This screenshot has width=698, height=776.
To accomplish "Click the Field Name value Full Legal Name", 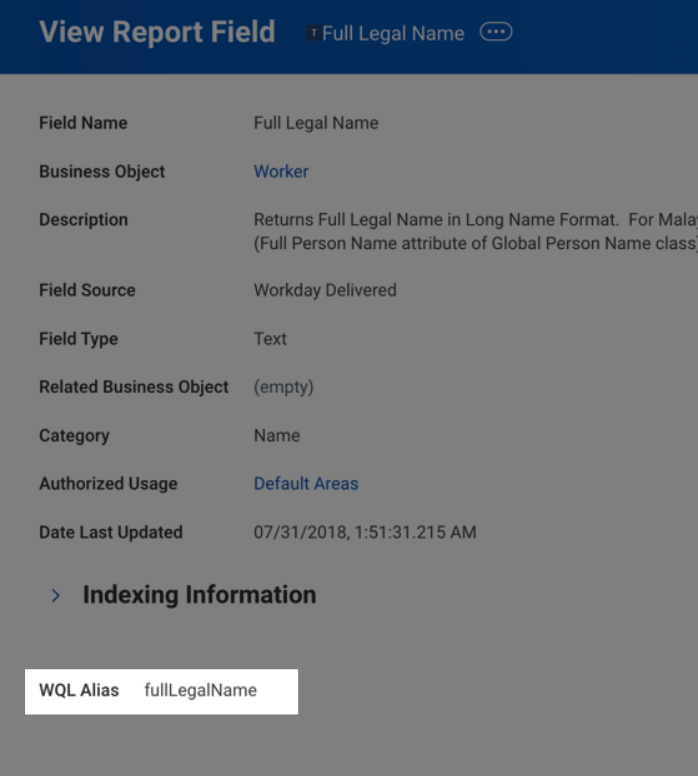I will point(316,123).
